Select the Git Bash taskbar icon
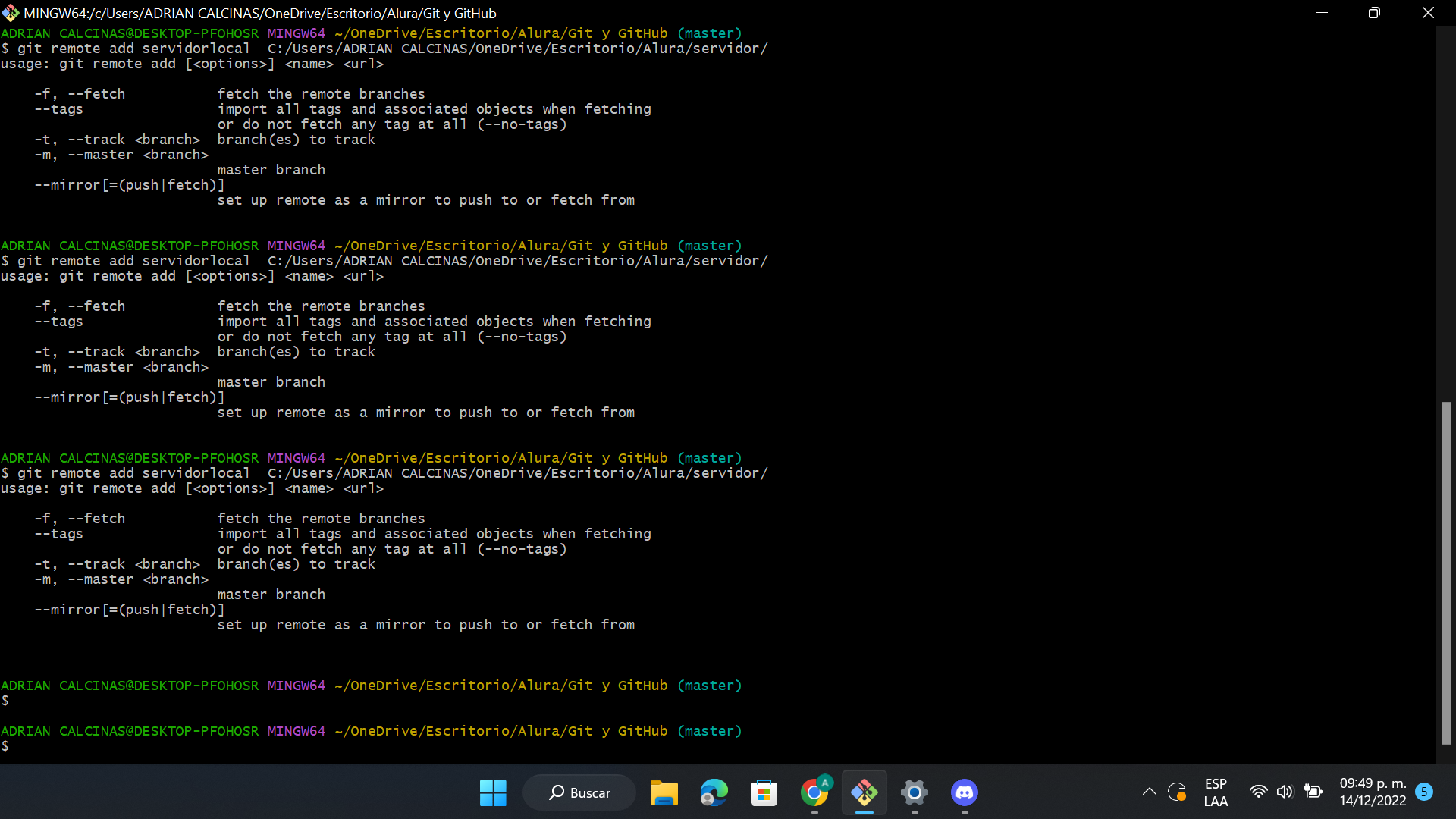 point(864,792)
